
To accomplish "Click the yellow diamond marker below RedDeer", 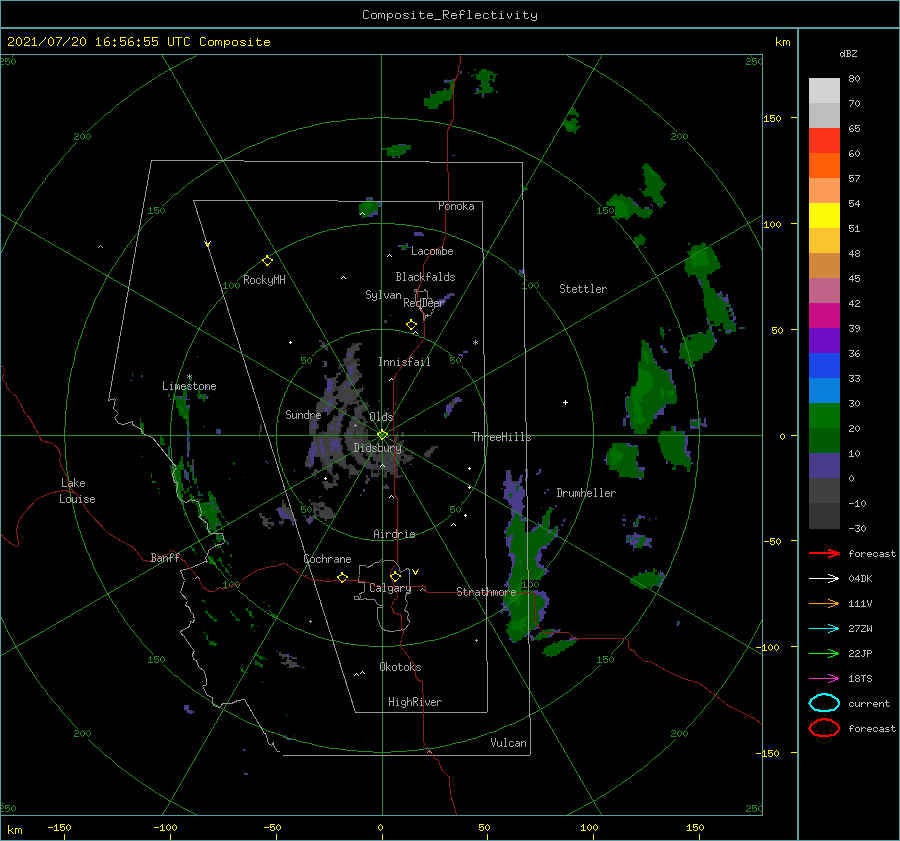I will pyautogui.click(x=411, y=325).
